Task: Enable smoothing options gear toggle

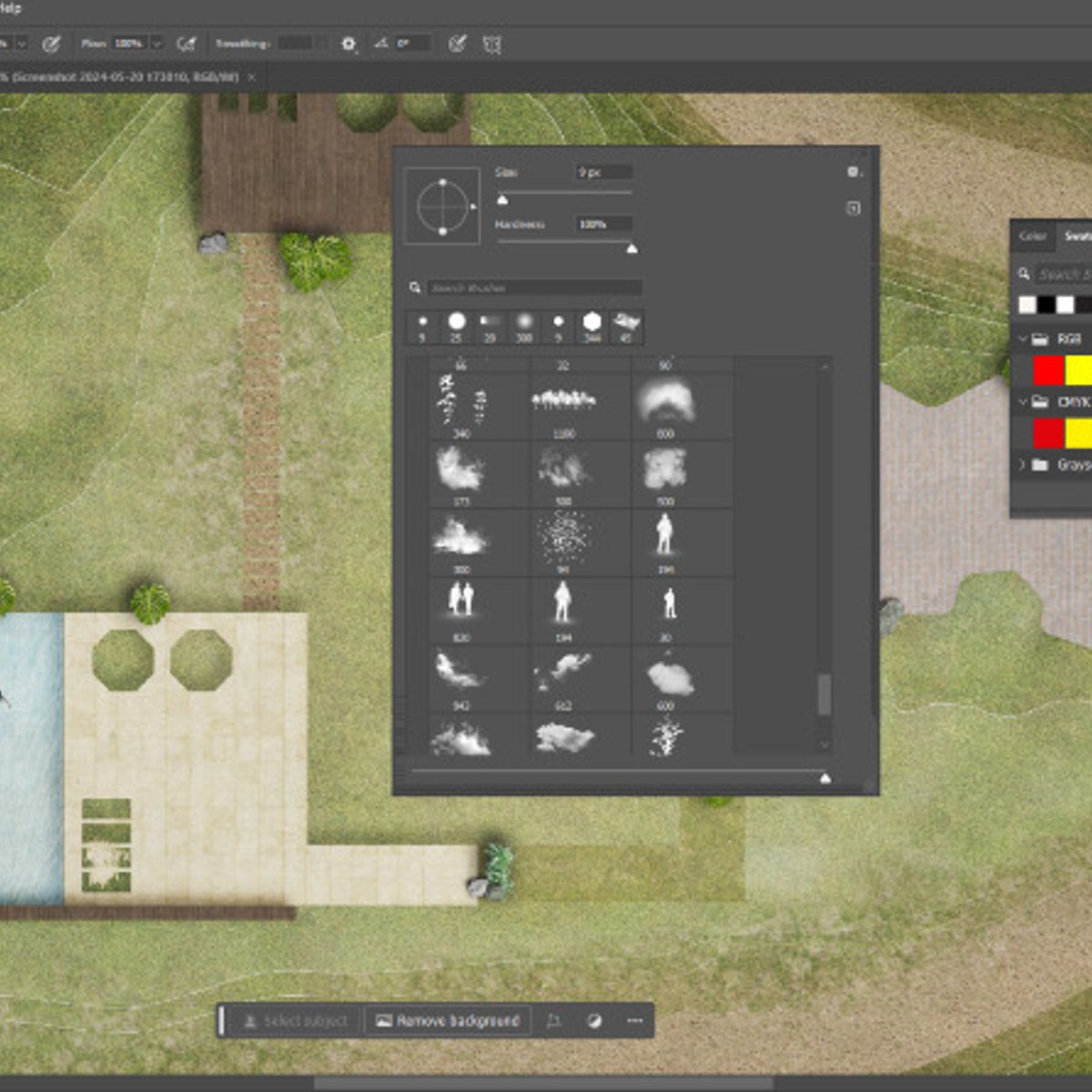Action: [x=347, y=42]
